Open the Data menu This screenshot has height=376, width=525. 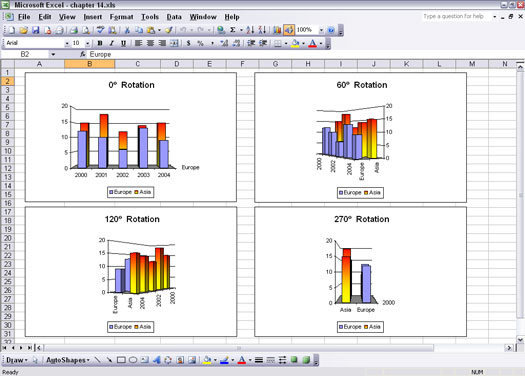[174, 17]
